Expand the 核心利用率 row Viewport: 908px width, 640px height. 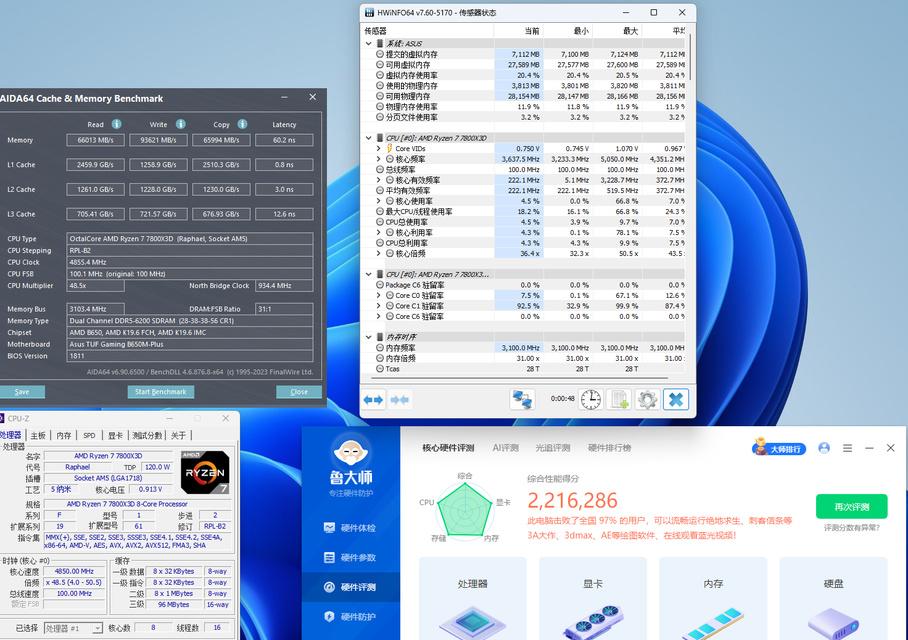379,232
